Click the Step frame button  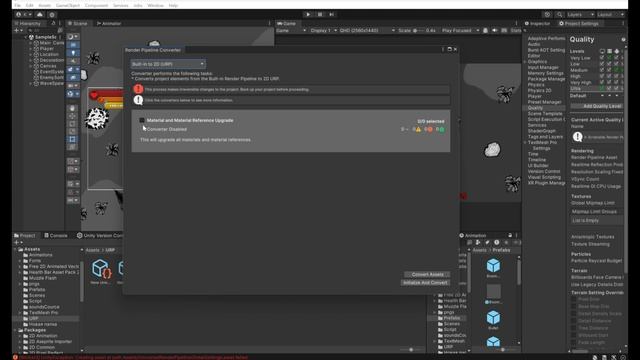(331, 14)
